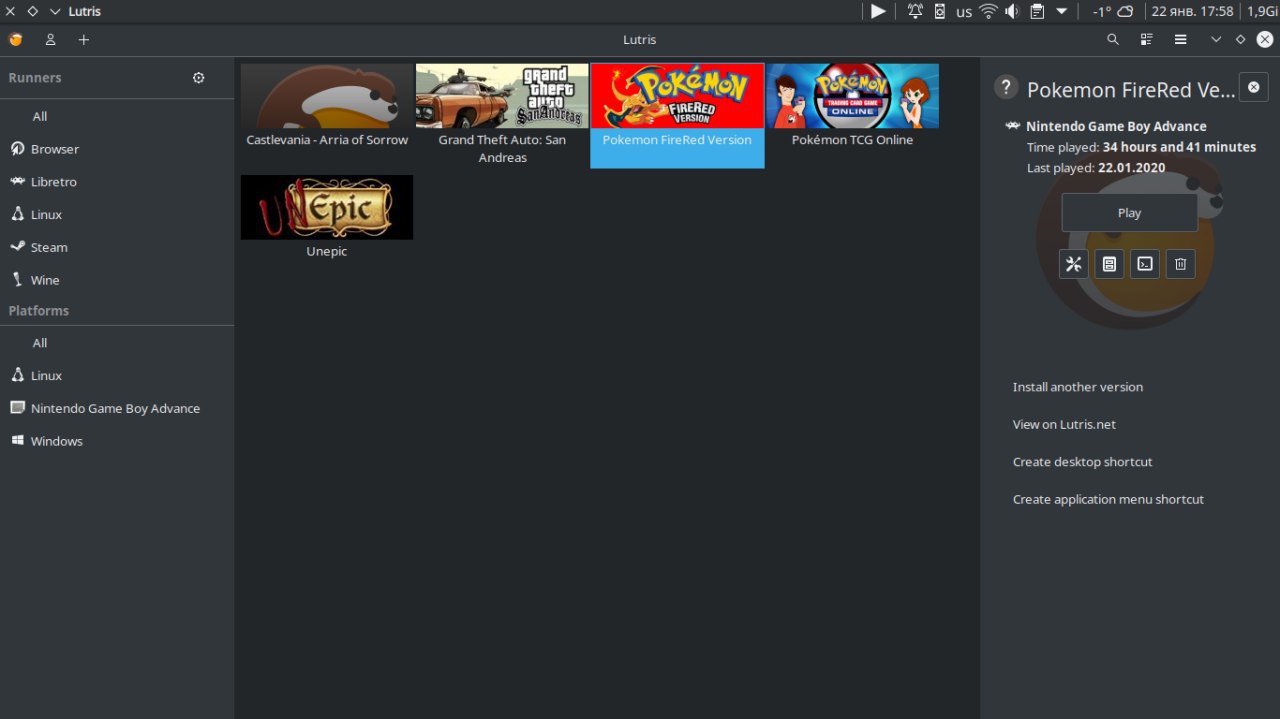Open the clipboard tray icon
This screenshot has width=1280, height=719.
tap(1037, 11)
